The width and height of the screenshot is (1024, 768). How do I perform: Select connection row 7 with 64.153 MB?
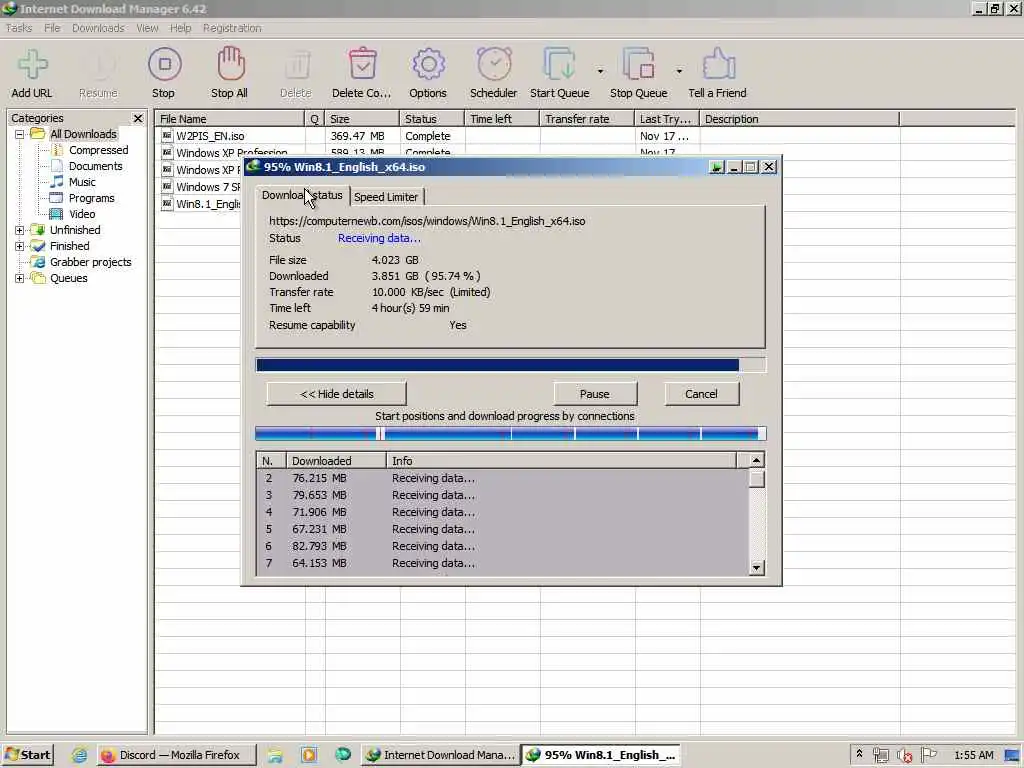(503, 563)
